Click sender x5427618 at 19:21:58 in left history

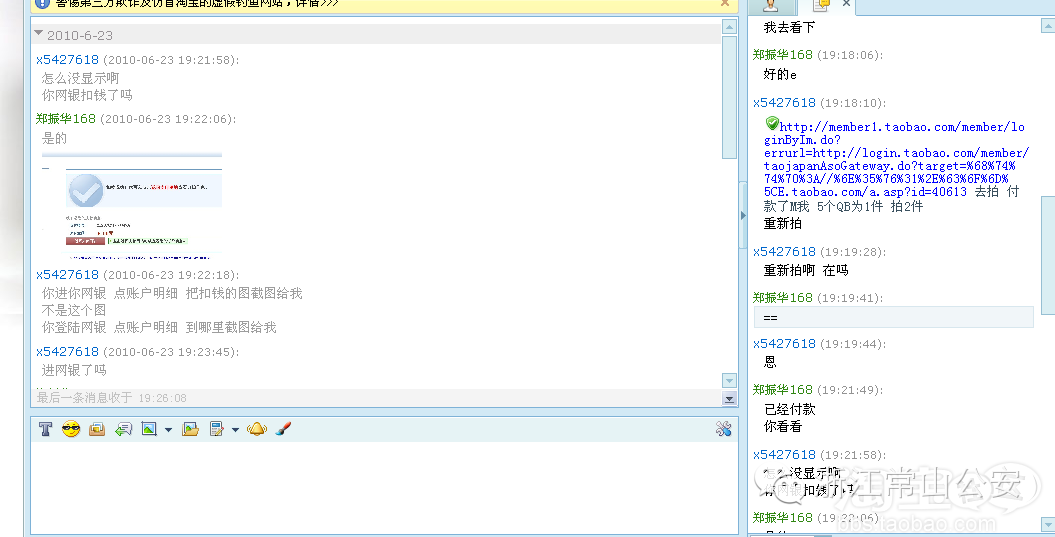tap(67, 60)
